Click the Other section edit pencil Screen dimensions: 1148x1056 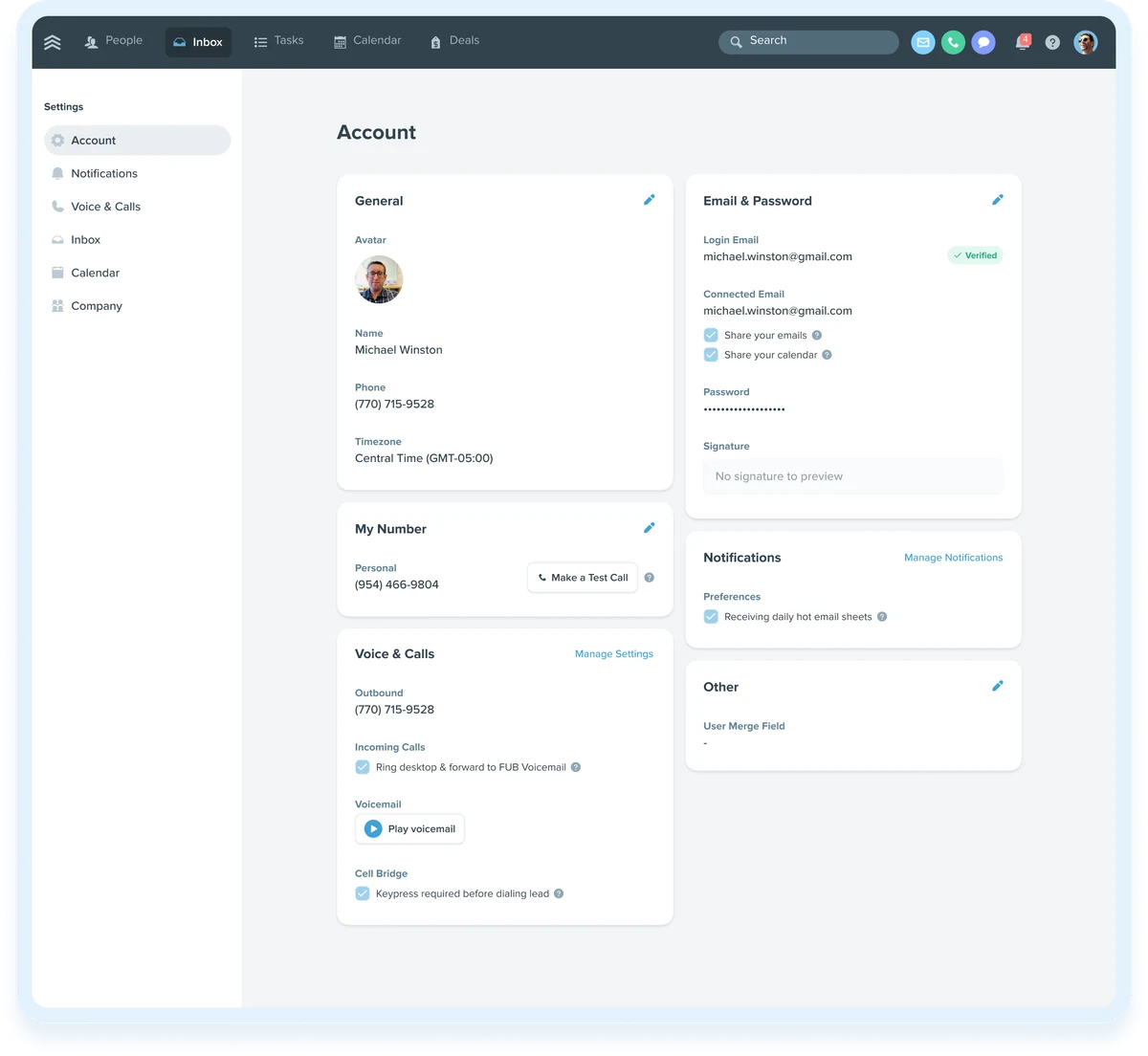pyautogui.click(x=997, y=686)
